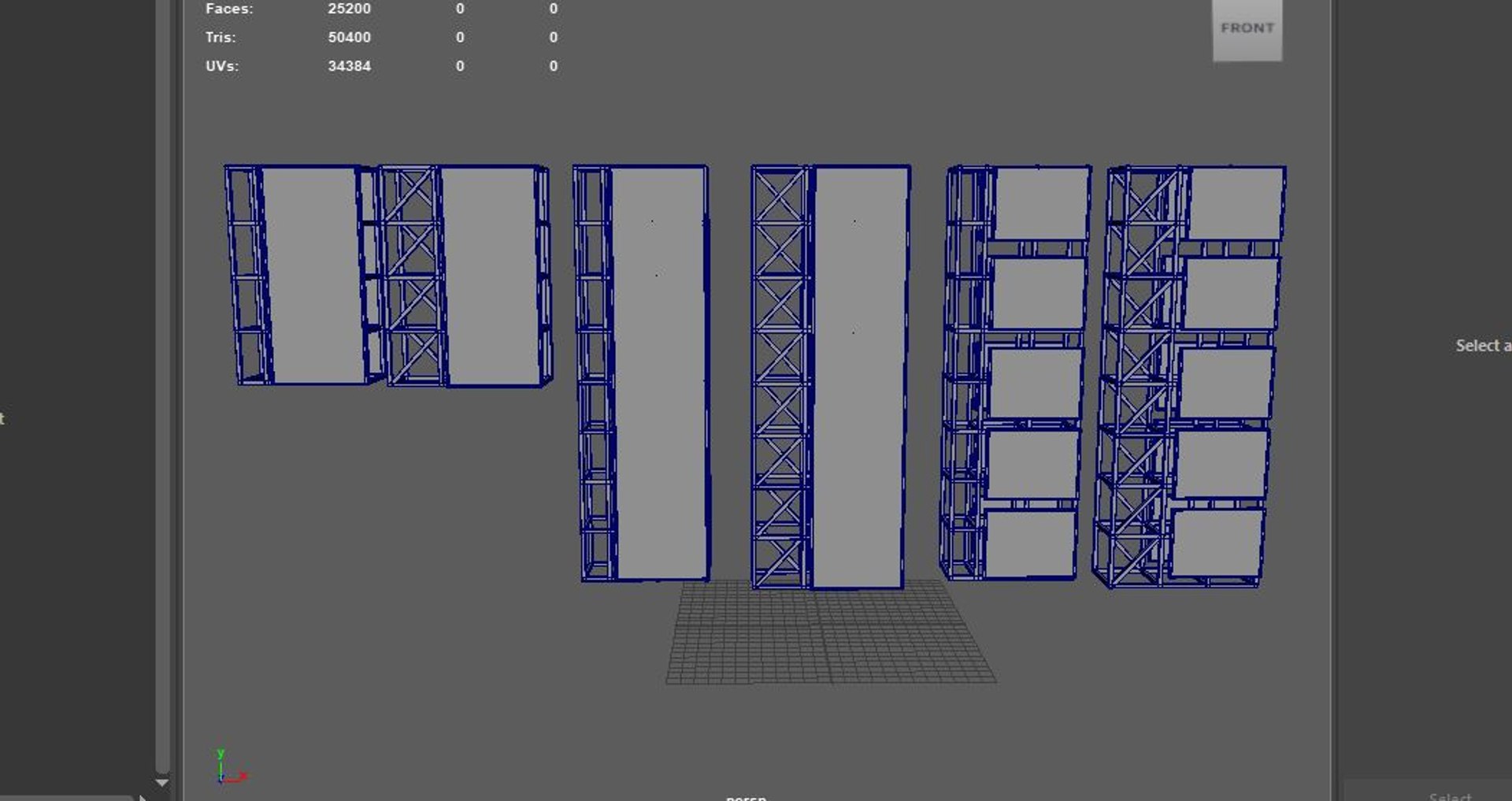1512x801 pixels.
Task: Click the Tris: label in the heads-up display
Action: pyautogui.click(x=220, y=37)
